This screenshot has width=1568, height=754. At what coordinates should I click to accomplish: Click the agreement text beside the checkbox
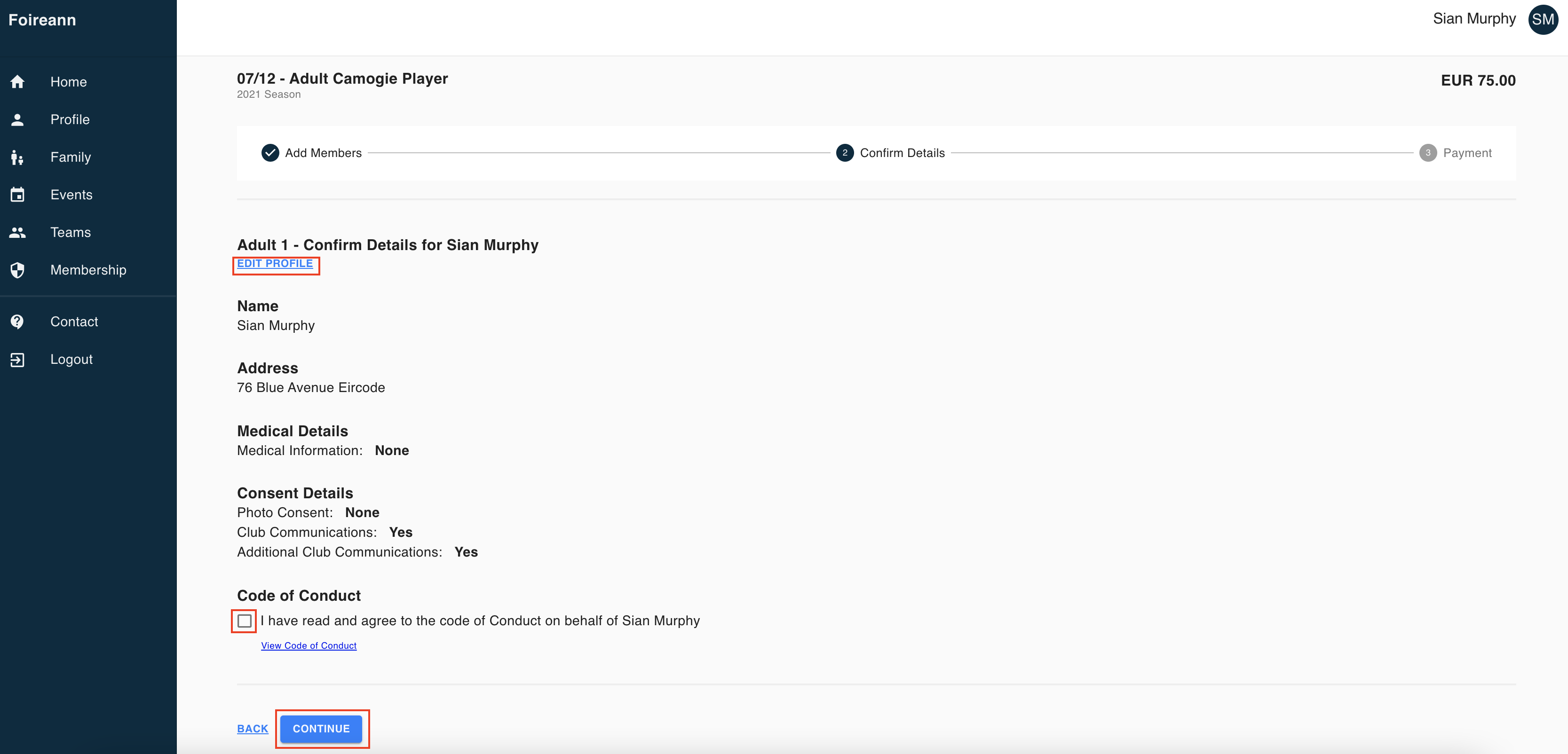(x=480, y=620)
